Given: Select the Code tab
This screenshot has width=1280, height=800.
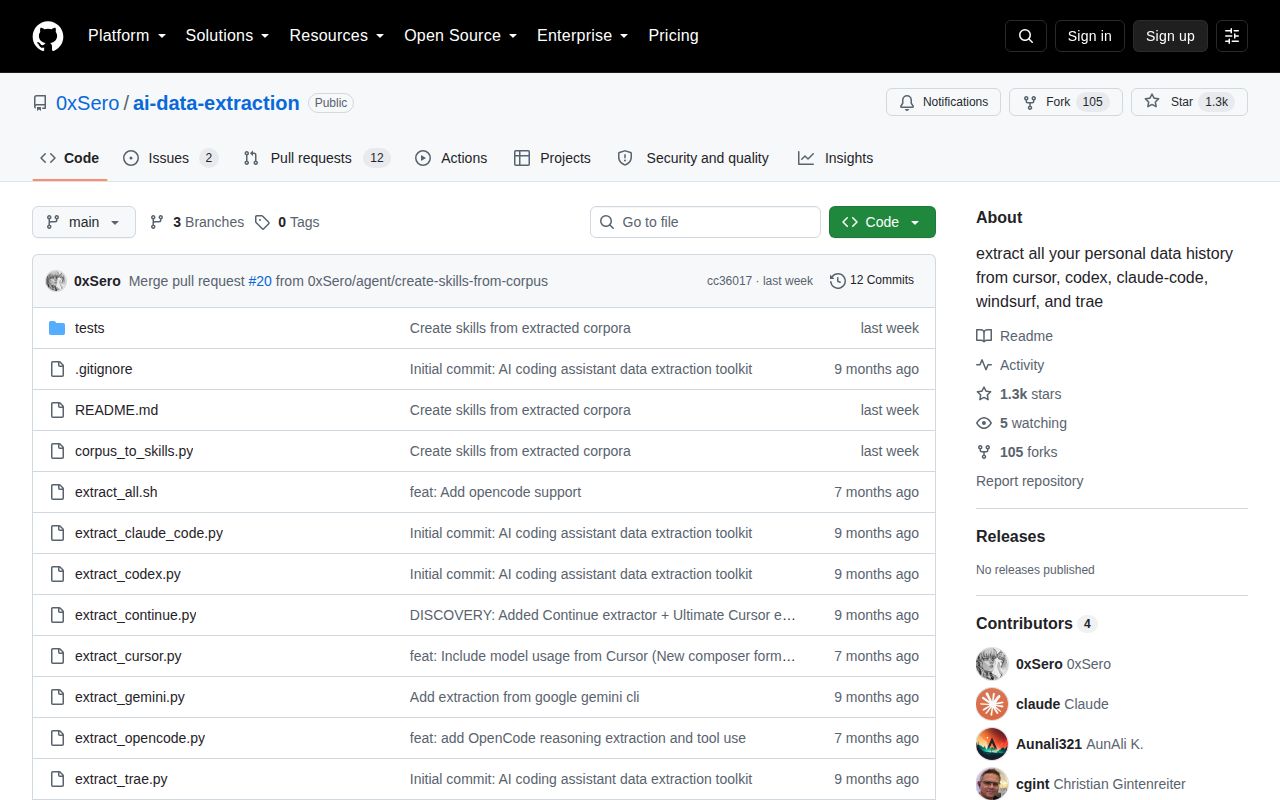Looking at the screenshot, I should pos(70,158).
